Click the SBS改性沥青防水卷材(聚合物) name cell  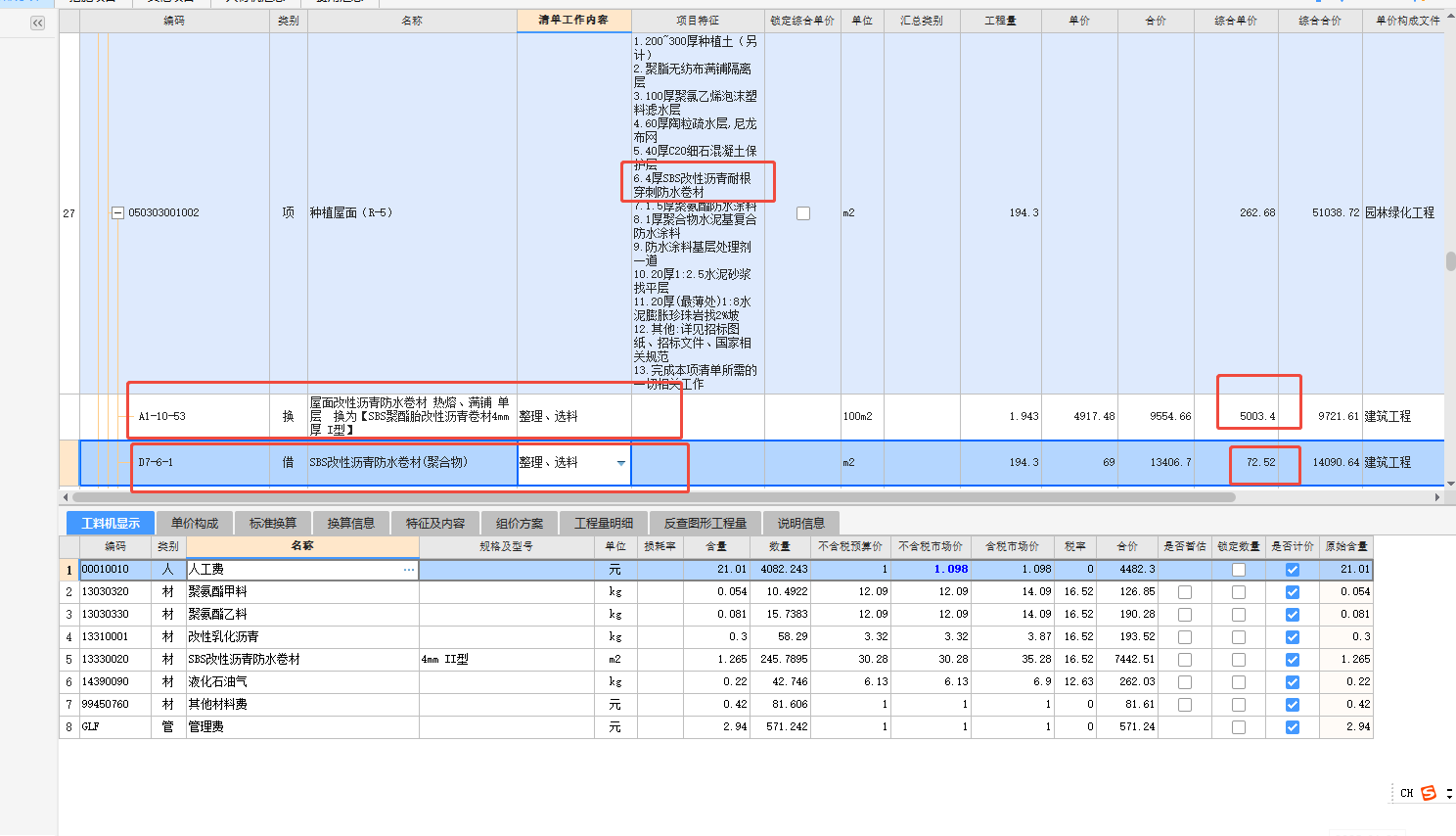click(412, 463)
